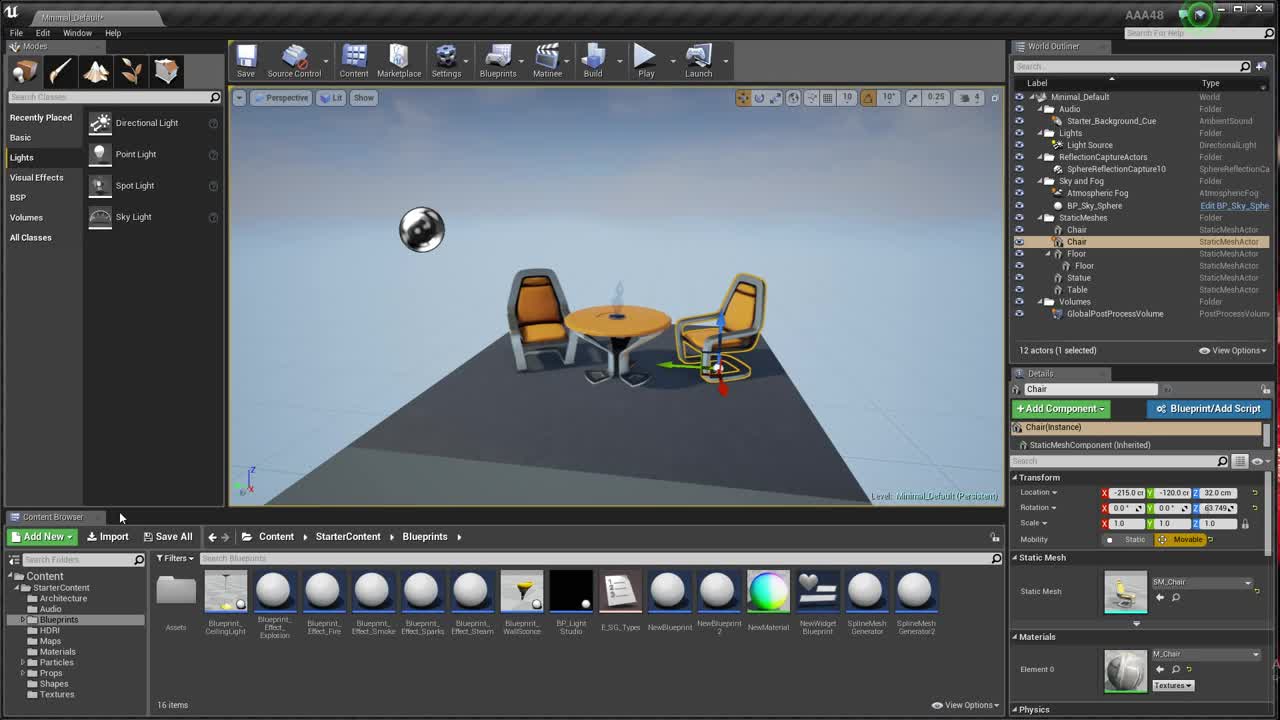
Task: Open the Window menu
Action: click(77, 33)
